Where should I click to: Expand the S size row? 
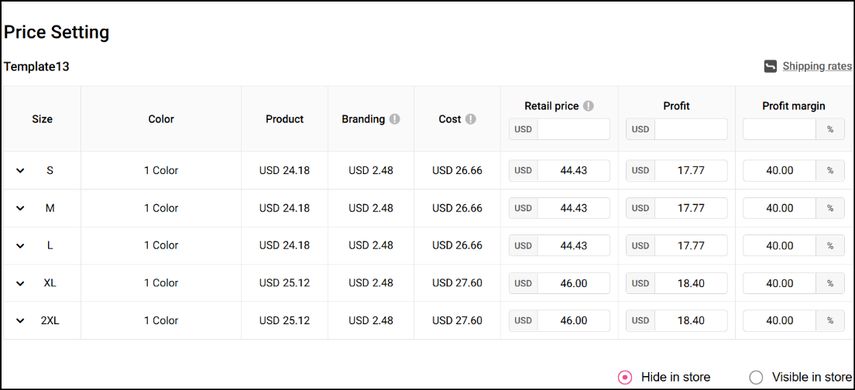click(x=20, y=171)
